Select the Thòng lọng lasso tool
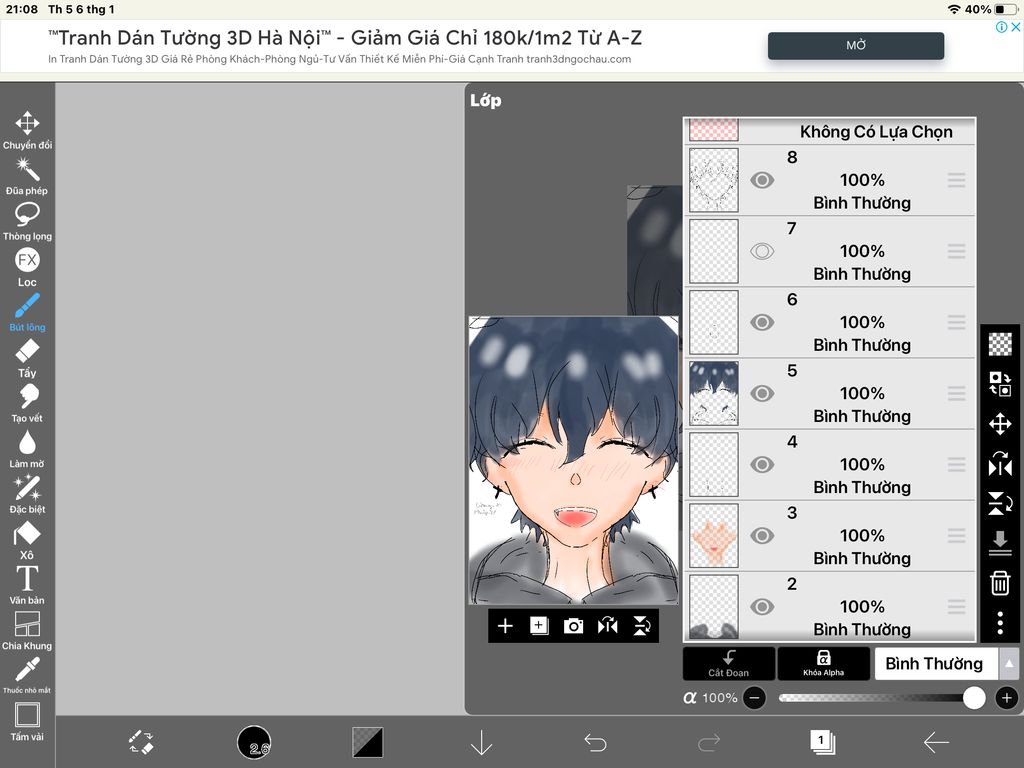This screenshot has width=1024, height=768. click(27, 222)
